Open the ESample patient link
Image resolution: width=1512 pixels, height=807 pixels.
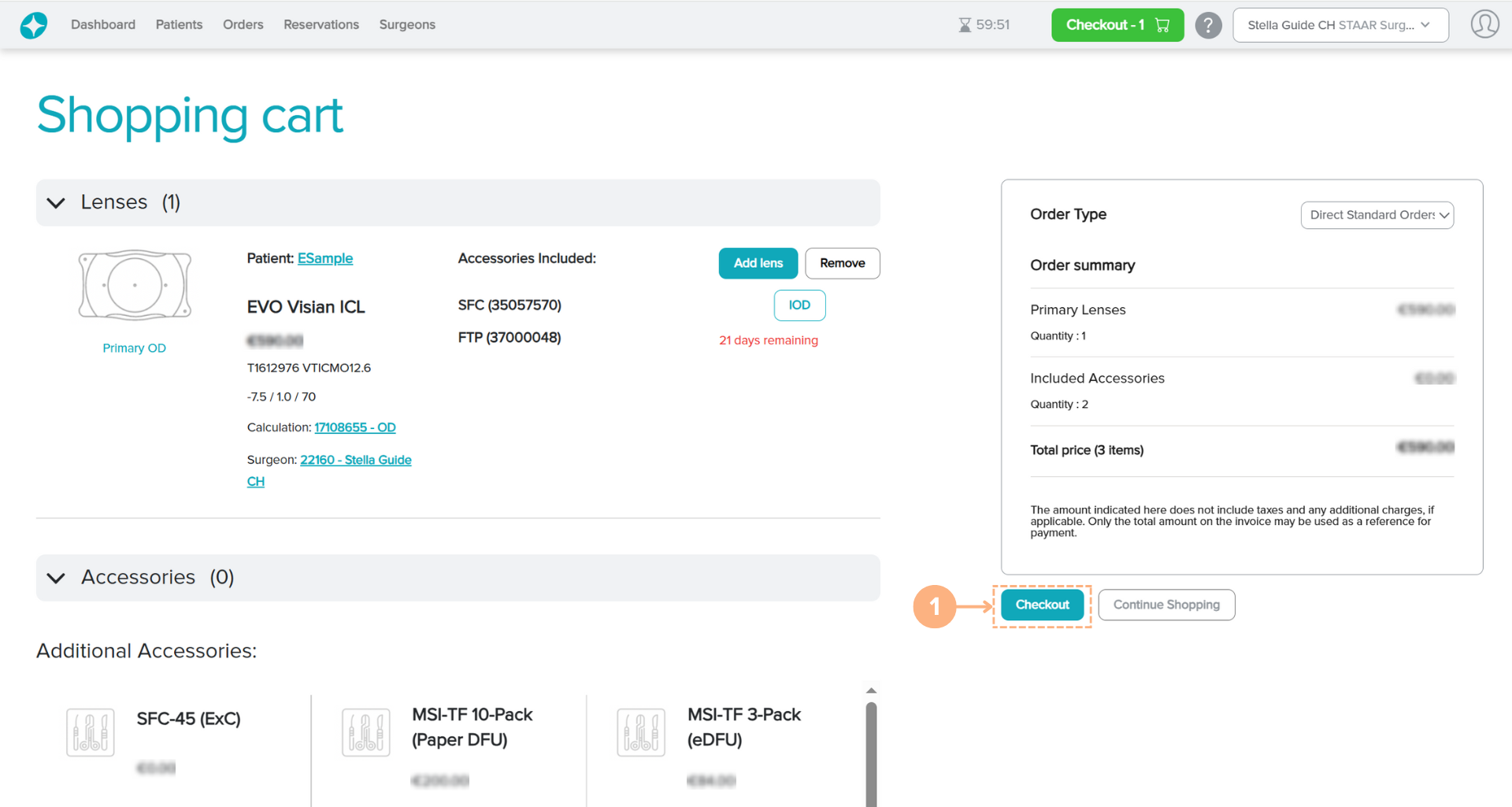[325, 258]
